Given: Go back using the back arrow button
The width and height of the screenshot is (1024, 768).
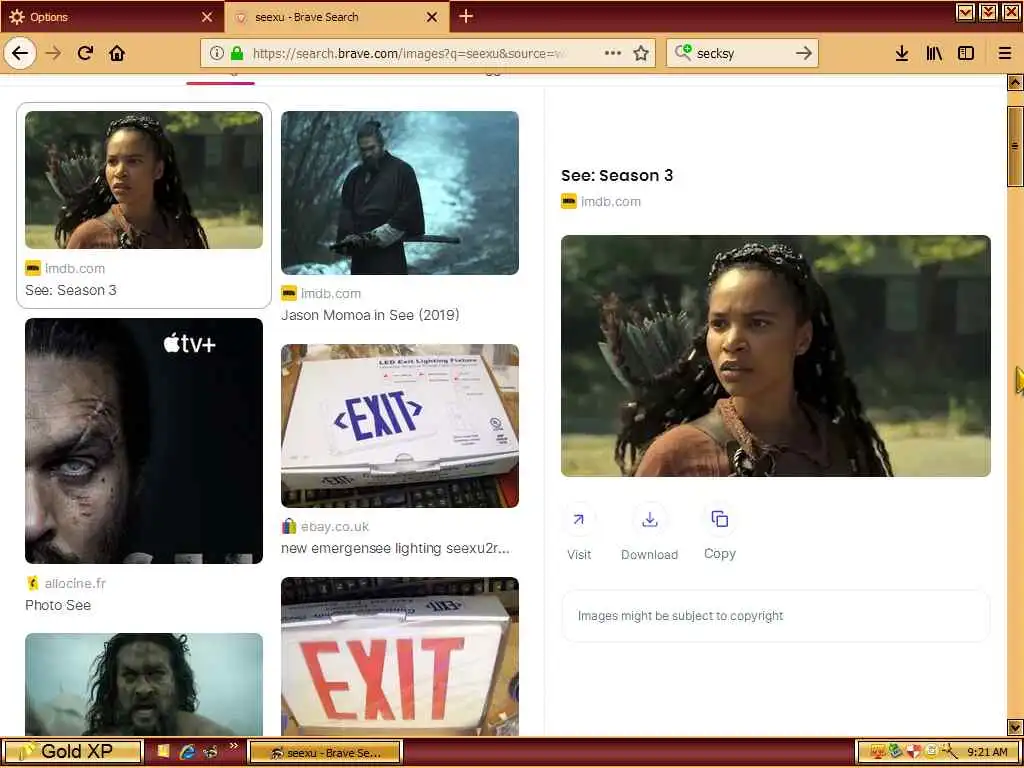Looking at the screenshot, I should [x=20, y=53].
